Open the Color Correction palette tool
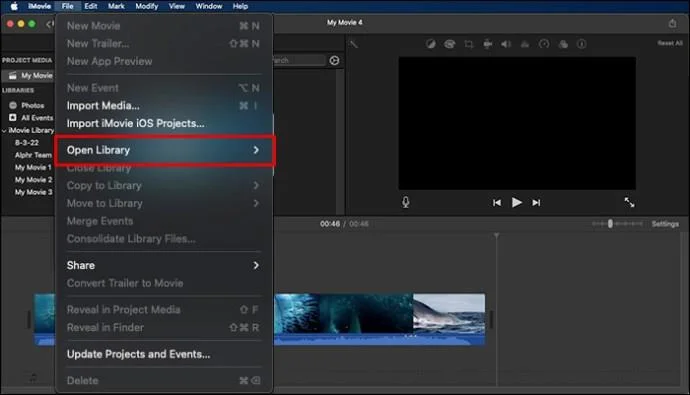 [449, 44]
